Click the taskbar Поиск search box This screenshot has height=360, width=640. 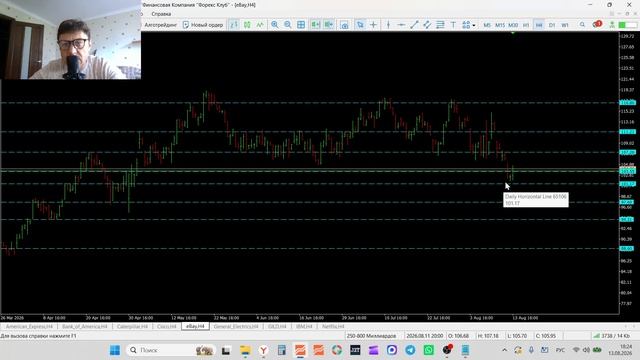click(171, 350)
